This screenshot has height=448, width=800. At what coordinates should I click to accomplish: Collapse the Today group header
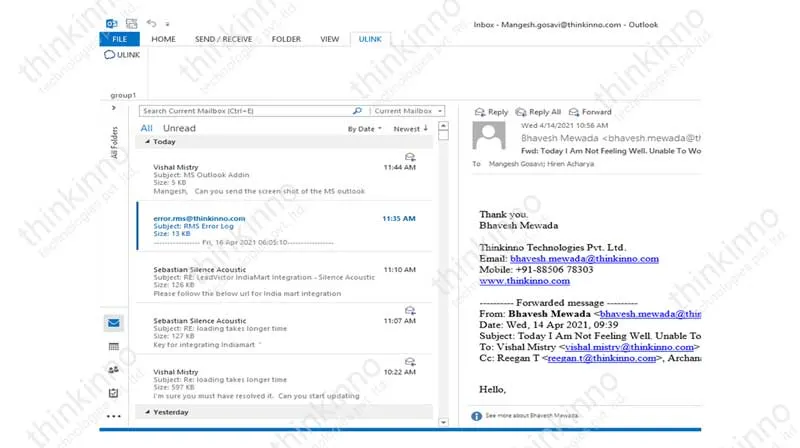coord(284,142)
